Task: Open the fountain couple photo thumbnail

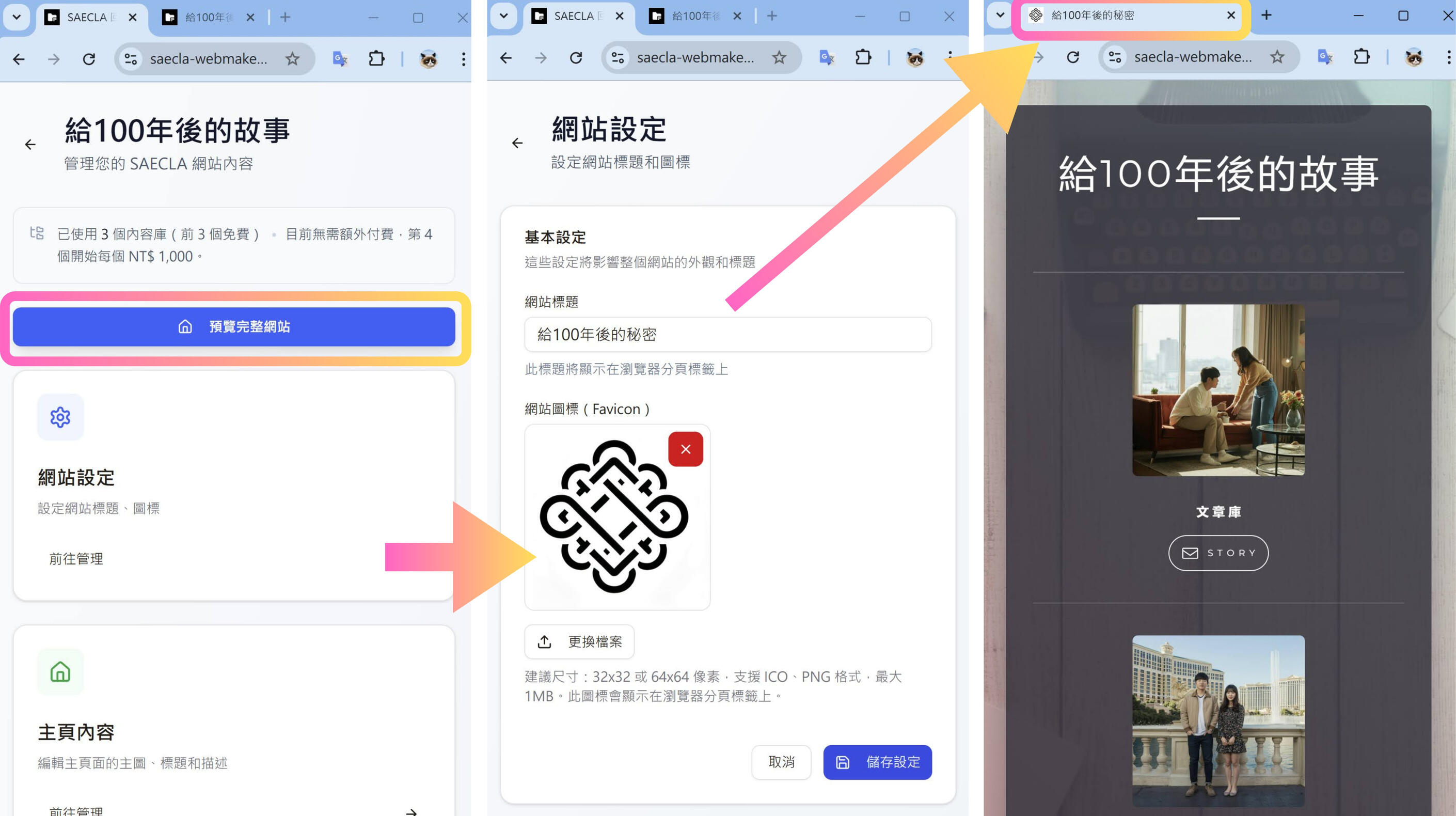Action: [x=1218, y=720]
